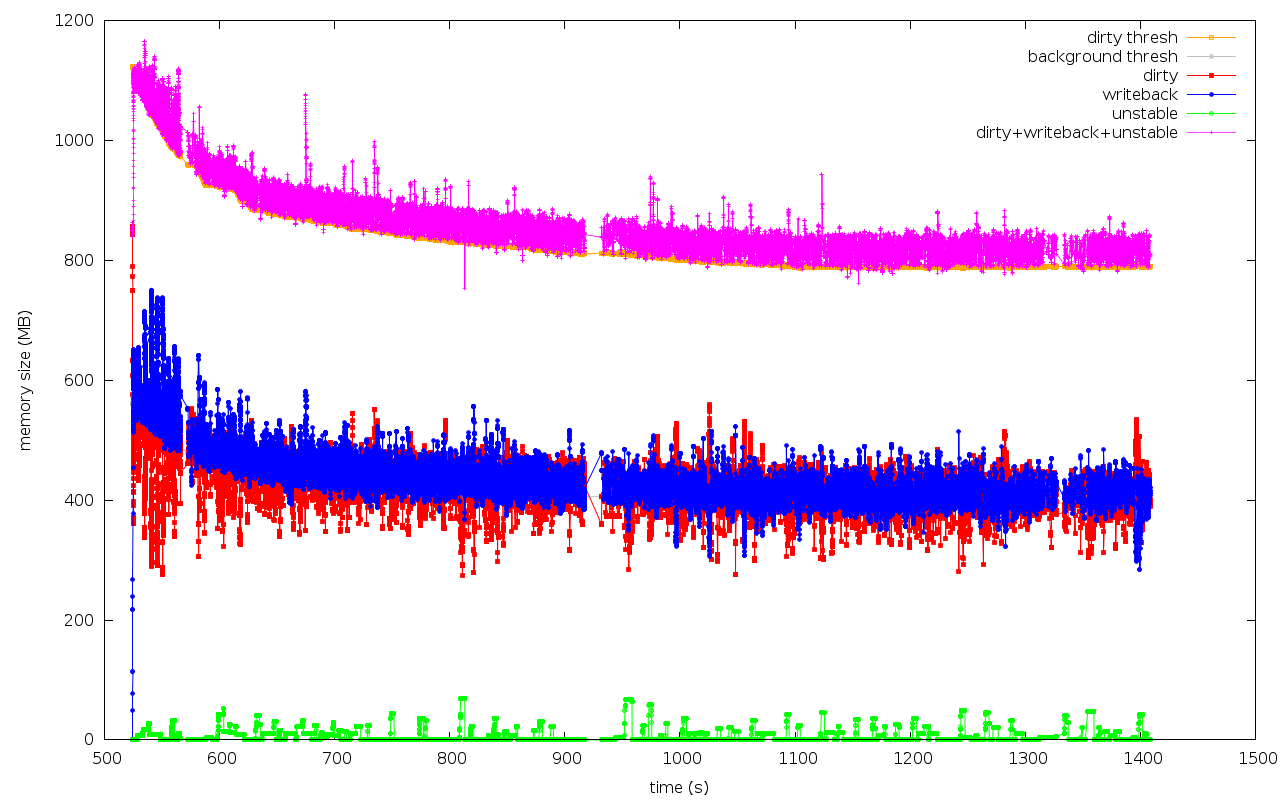Image resolution: width=1280 pixels, height=800 pixels.
Task: Click the 'unstable' legend label
Action: coord(1145,114)
